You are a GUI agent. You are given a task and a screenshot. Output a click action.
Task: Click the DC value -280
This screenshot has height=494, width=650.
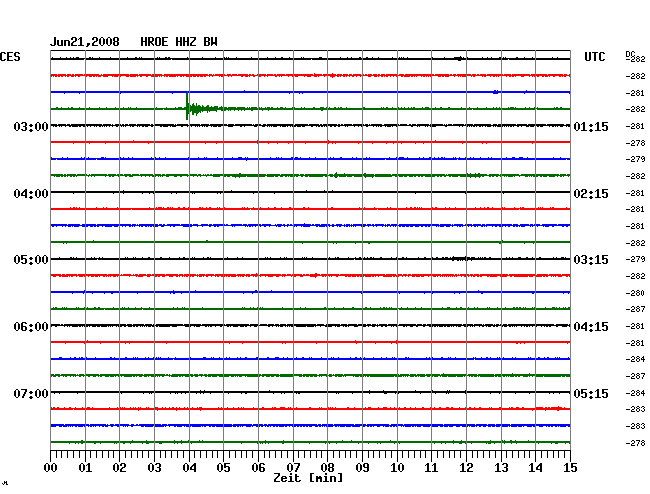click(635, 293)
